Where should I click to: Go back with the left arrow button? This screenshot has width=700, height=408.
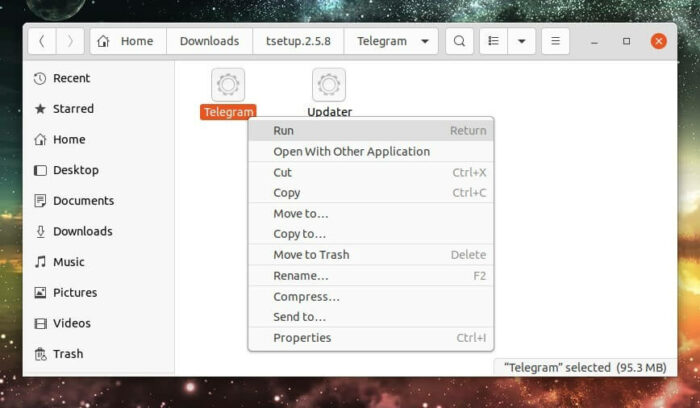42,41
